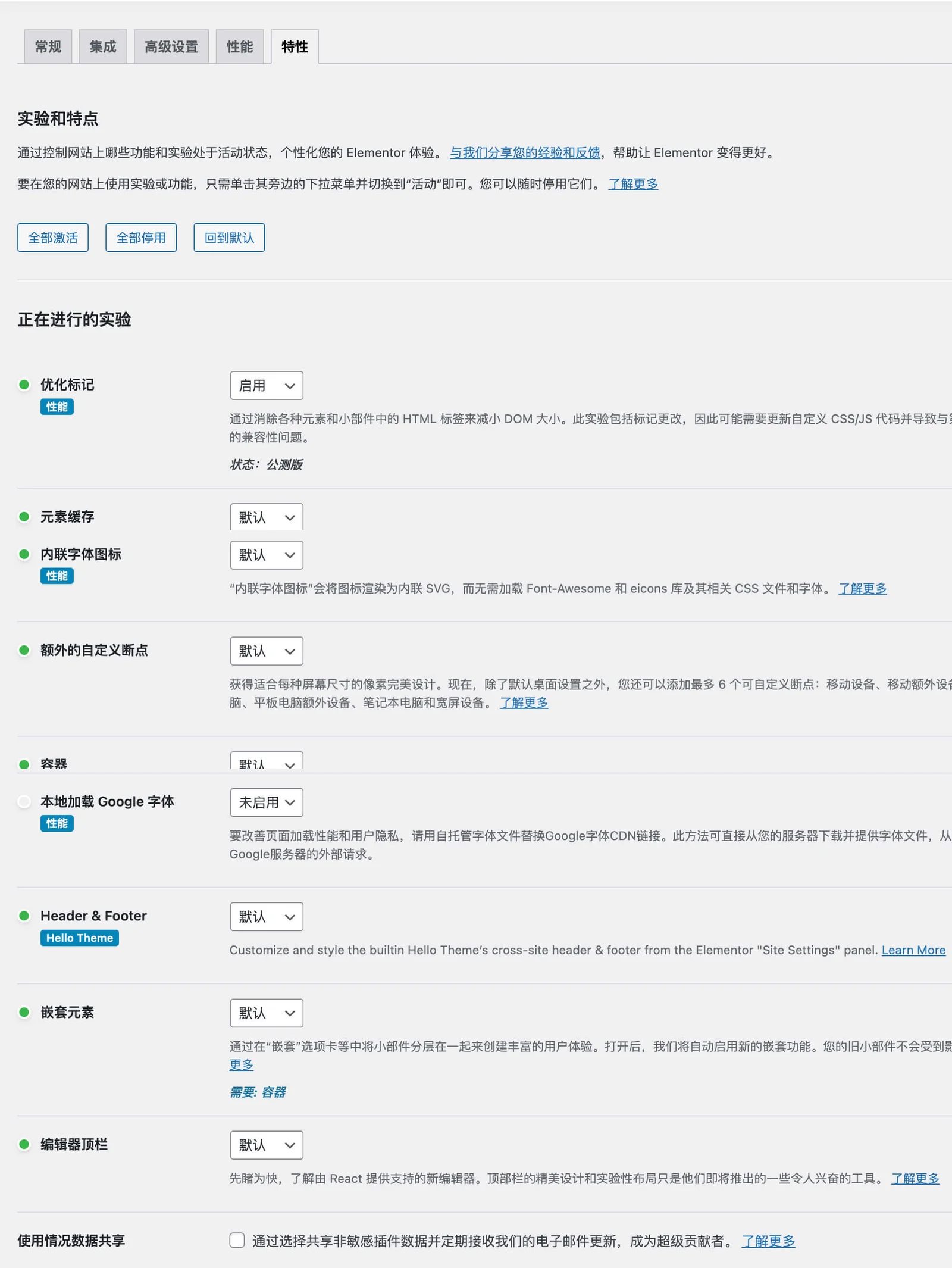Open the 本地加载 Google 字体 dropdown
The width and height of the screenshot is (952, 1268).
[265, 802]
